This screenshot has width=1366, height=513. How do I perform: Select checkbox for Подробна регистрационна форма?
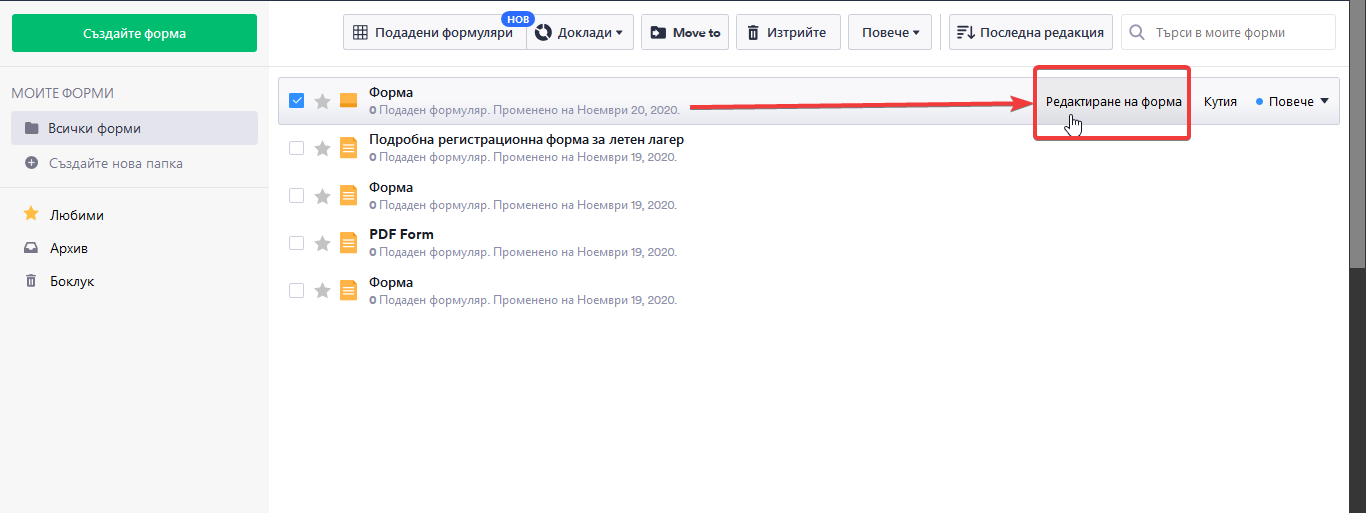coord(296,148)
